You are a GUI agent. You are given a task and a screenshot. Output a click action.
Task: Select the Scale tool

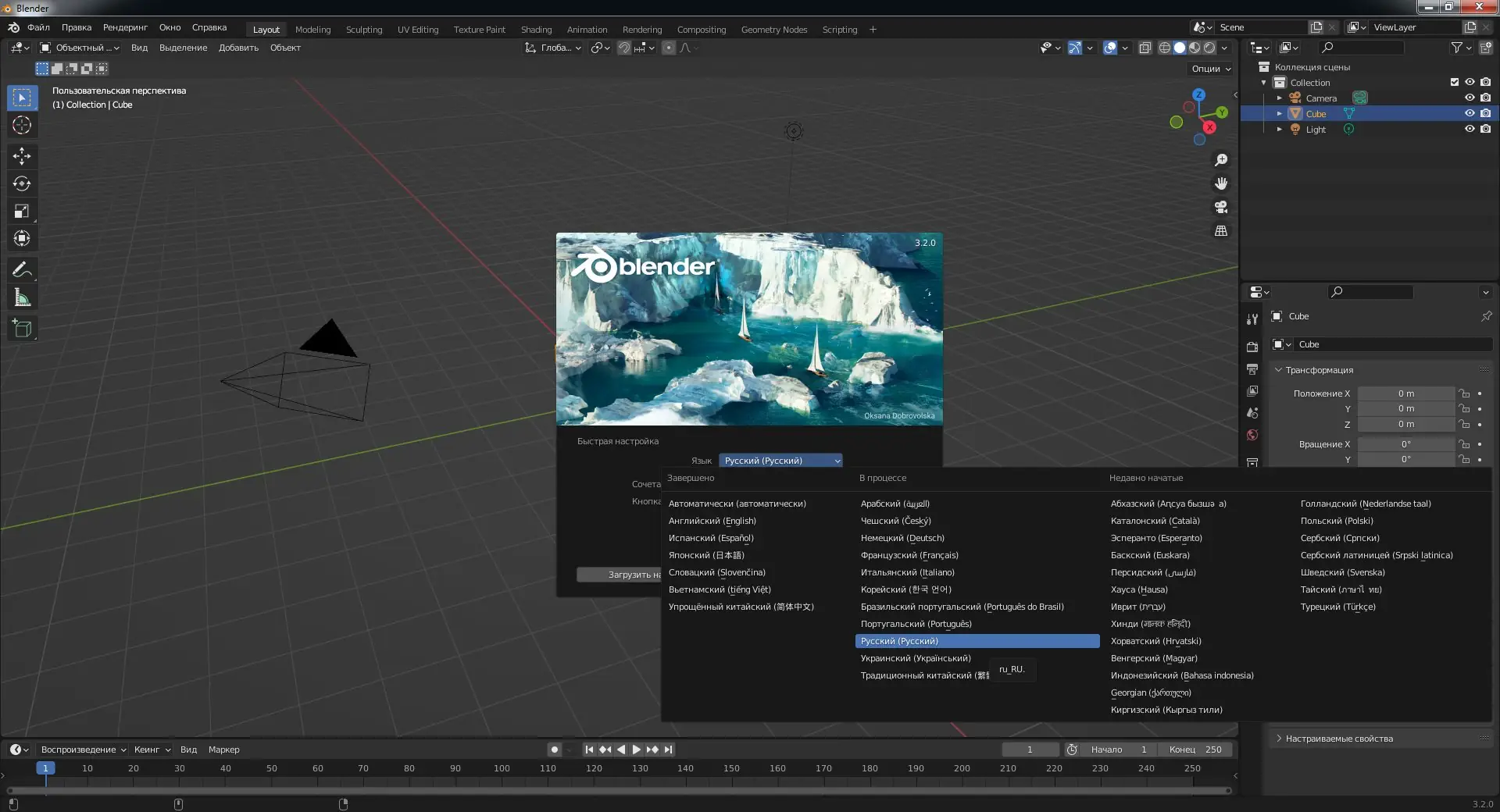(22, 211)
